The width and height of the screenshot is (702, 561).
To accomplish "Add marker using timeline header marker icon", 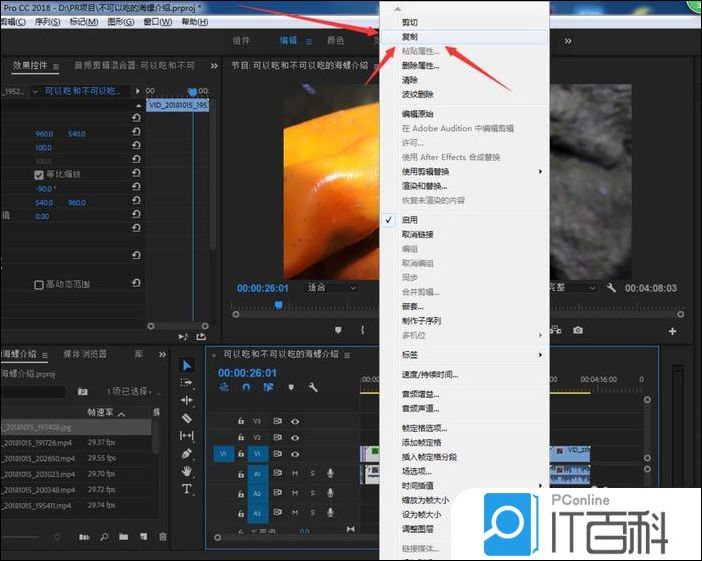I will click(291, 387).
